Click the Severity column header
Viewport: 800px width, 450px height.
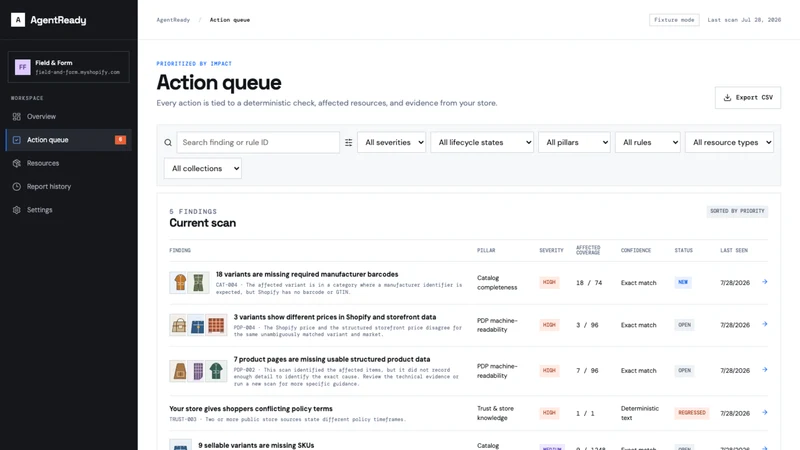point(551,251)
